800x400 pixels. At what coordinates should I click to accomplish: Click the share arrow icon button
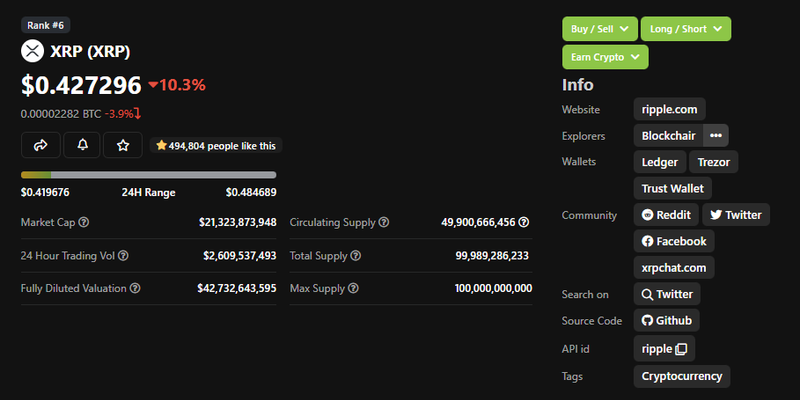coord(41,145)
